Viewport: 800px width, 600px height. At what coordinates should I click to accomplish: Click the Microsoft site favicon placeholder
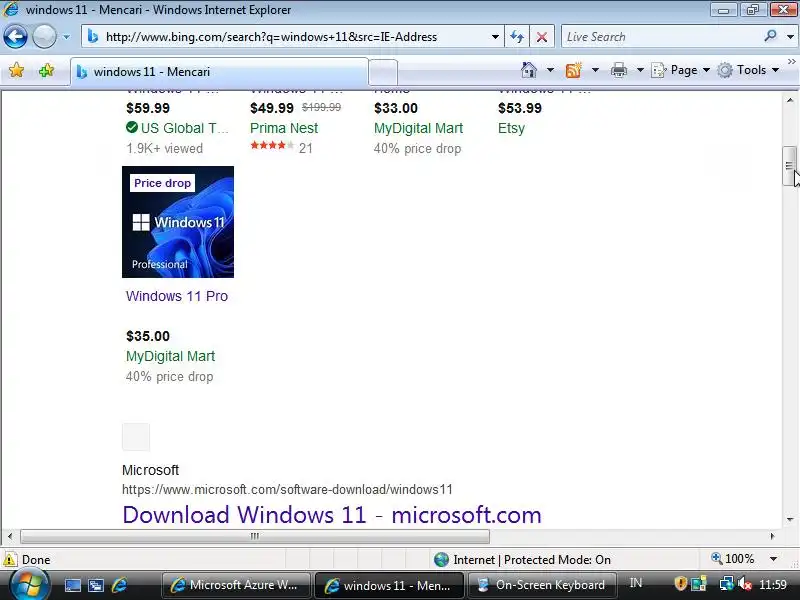point(136,437)
